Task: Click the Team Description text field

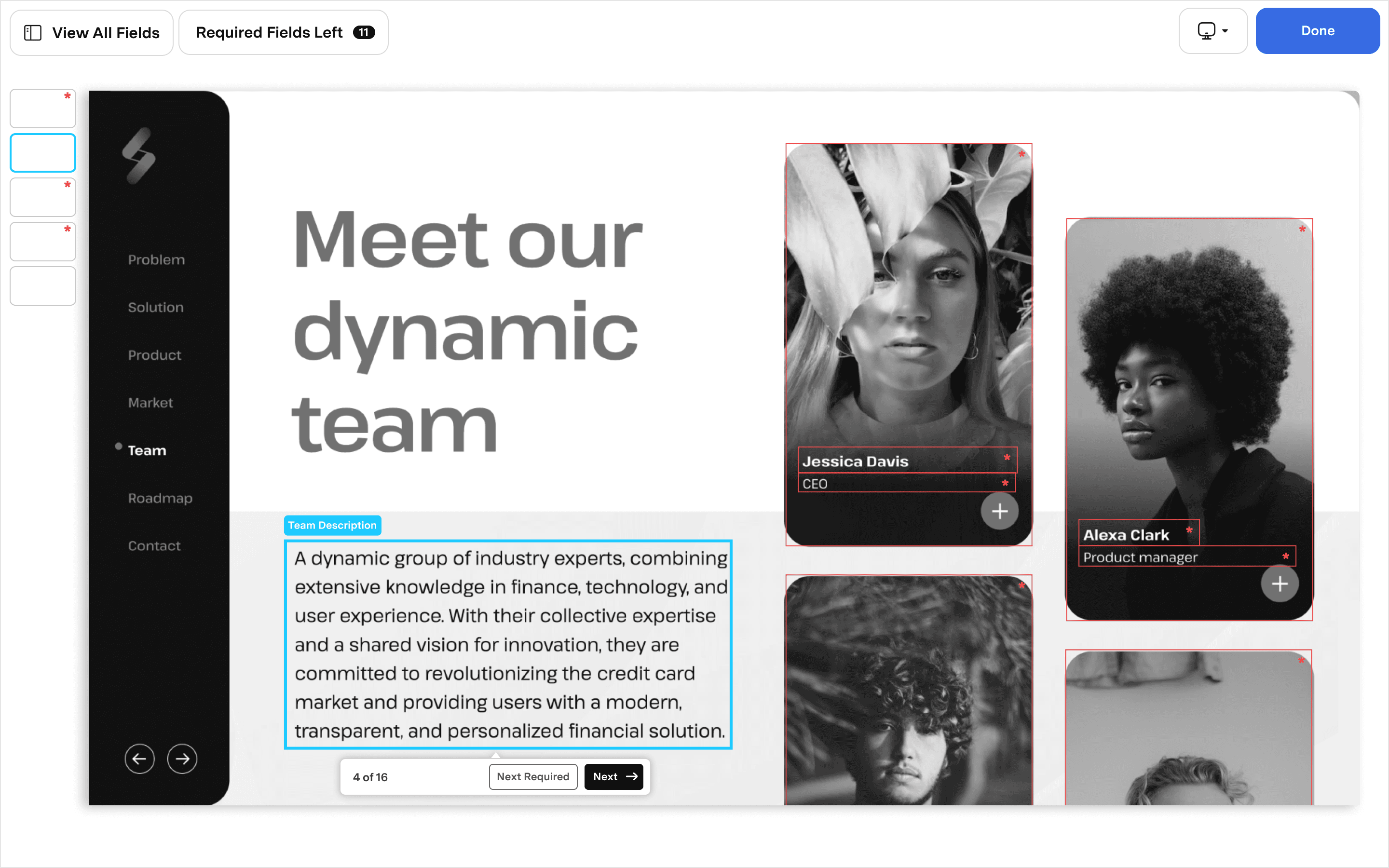Action: pos(508,644)
